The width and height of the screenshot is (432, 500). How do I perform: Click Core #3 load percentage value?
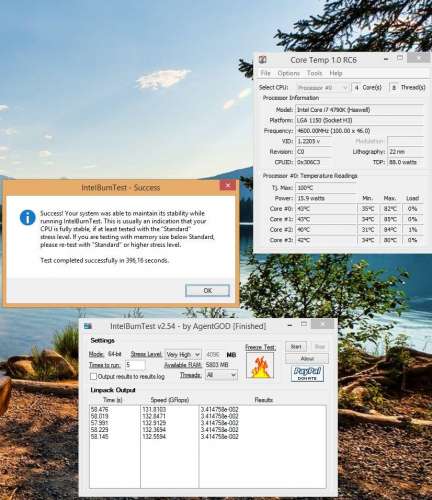[412, 240]
